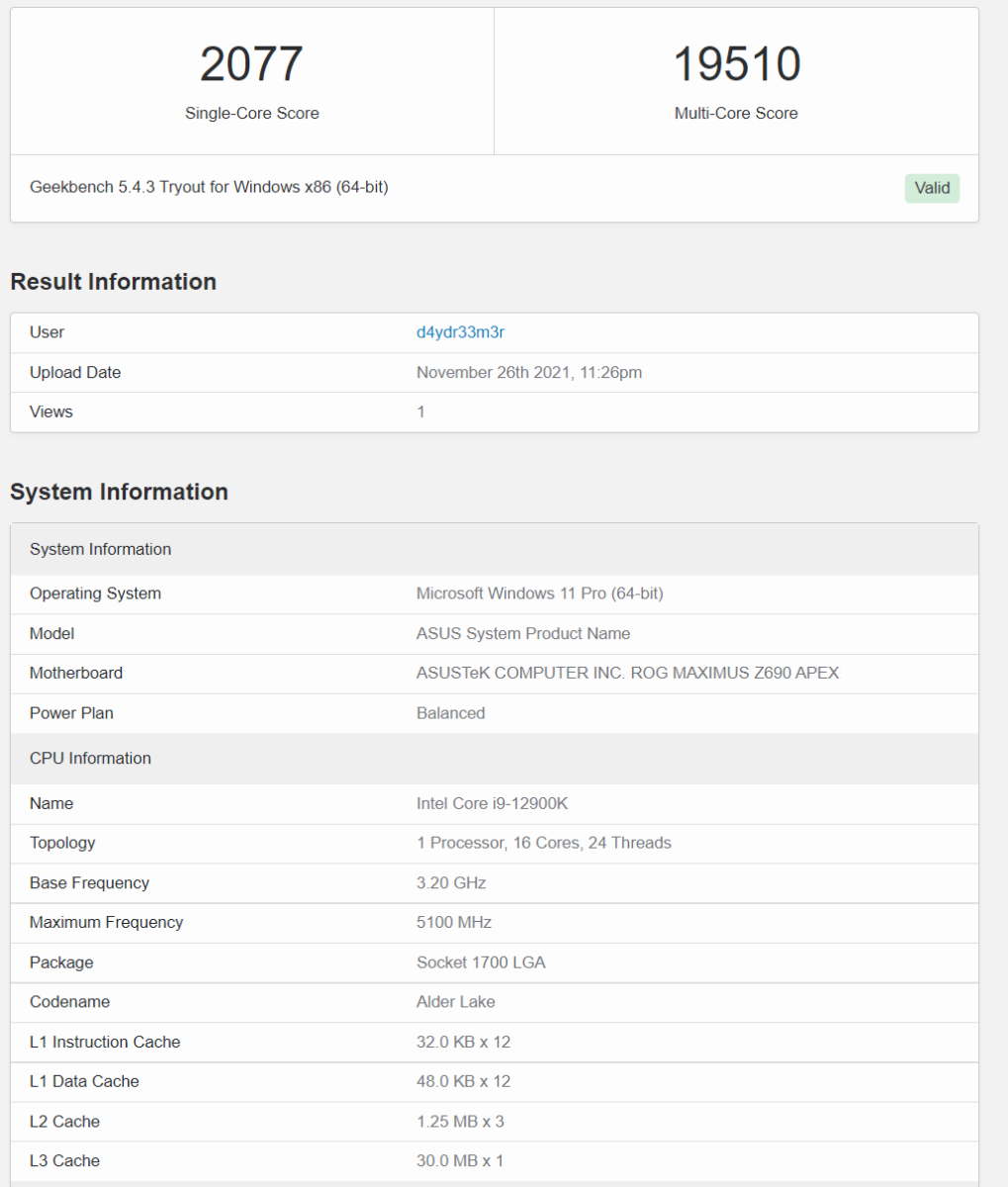Click the Single-Core Score label
1008x1187 pixels.
pos(252,113)
